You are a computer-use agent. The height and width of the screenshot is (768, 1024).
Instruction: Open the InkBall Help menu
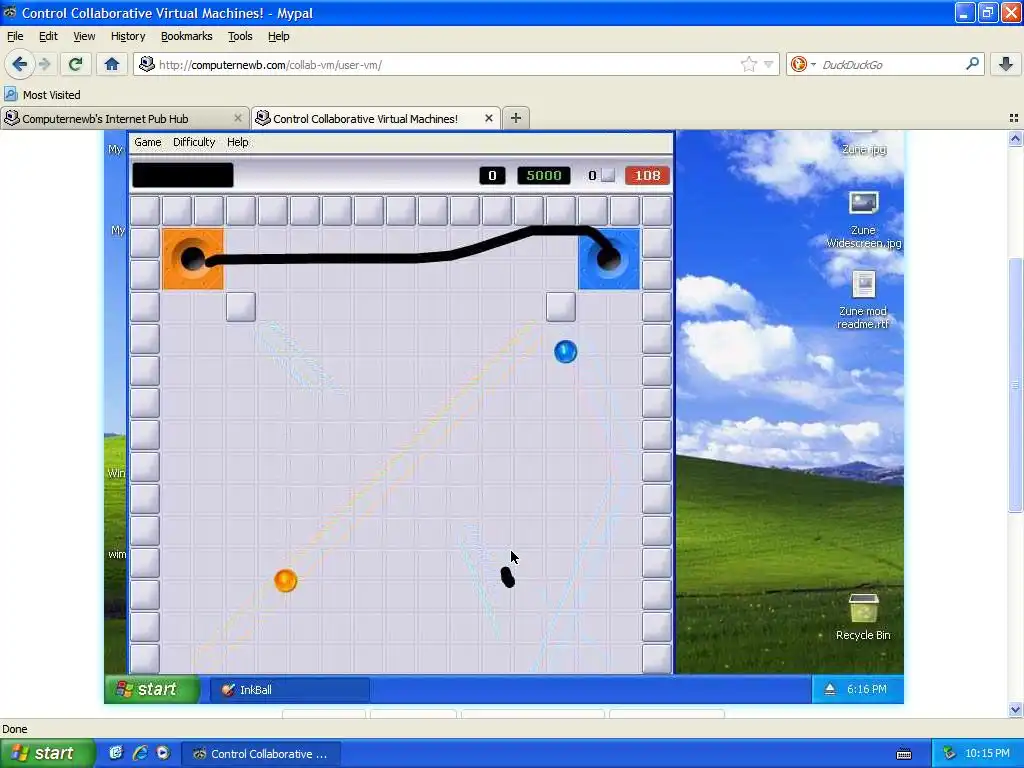click(237, 142)
